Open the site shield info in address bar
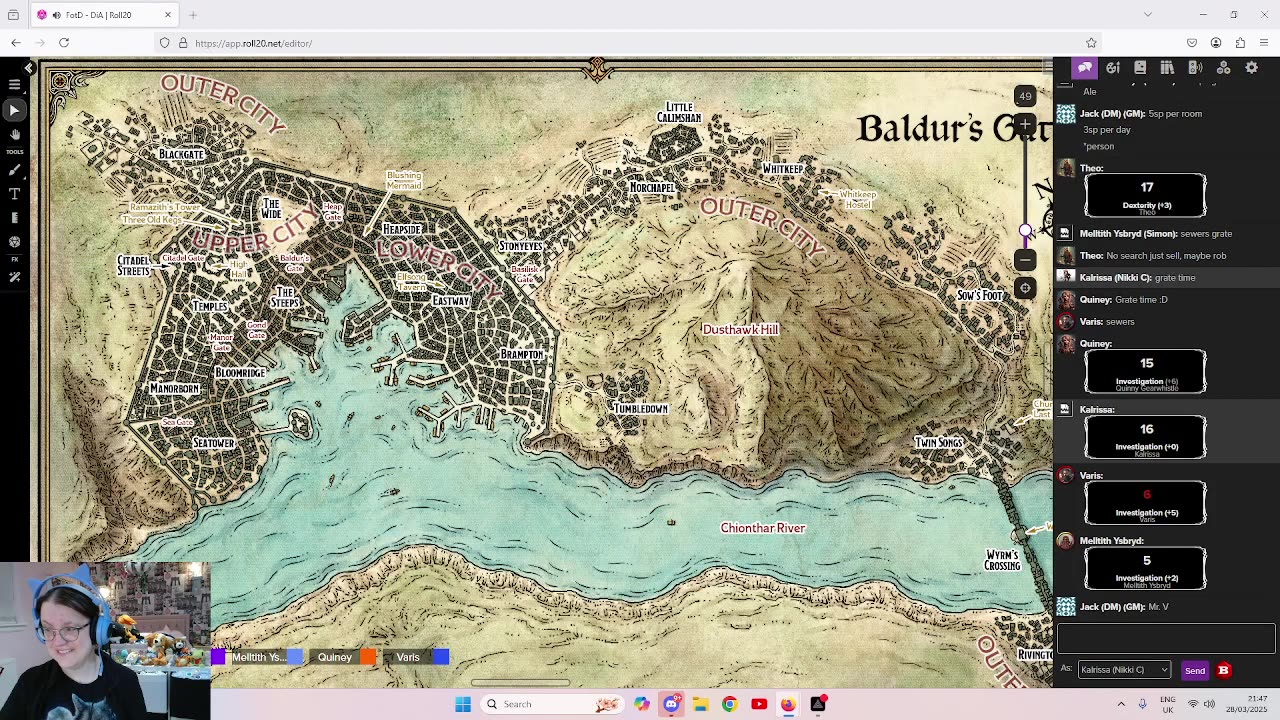Image resolution: width=1280 pixels, height=720 pixels. click(x=165, y=43)
